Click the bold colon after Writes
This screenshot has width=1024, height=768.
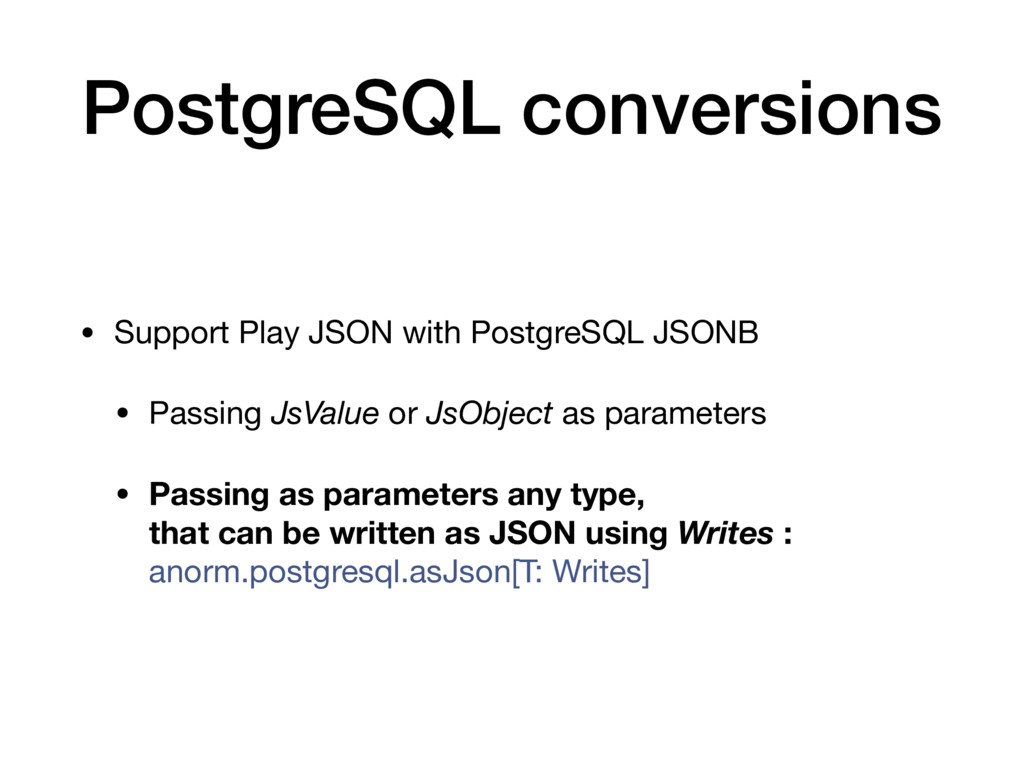[x=788, y=536]
